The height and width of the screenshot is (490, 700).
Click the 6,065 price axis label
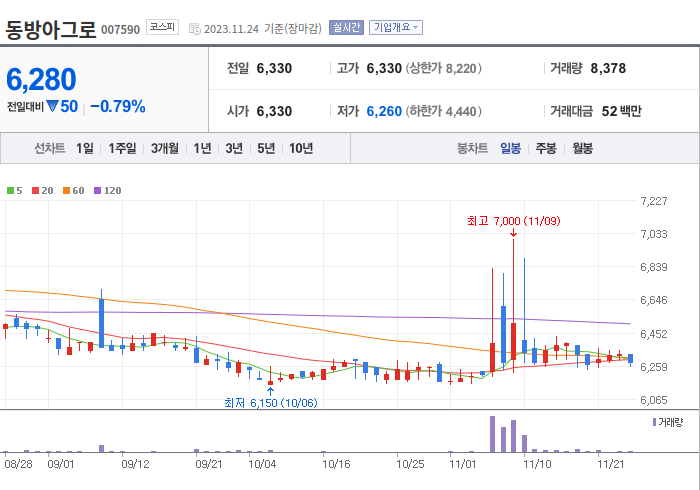[x=654, y=400]
